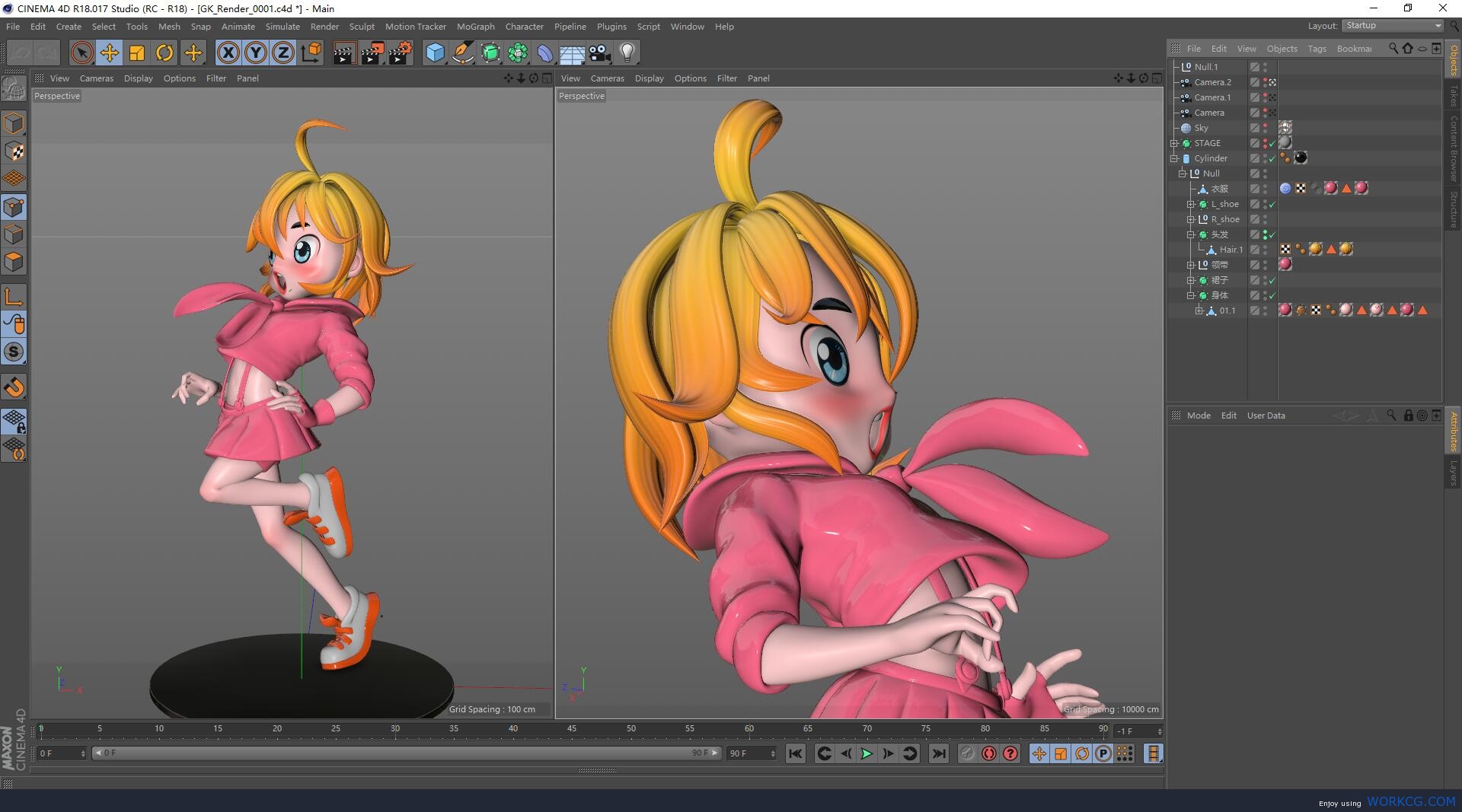This screenshot has width=1462, height=812.
Task: Toggle Cylinder object's enable checkmark
Action: point(1272,158)
